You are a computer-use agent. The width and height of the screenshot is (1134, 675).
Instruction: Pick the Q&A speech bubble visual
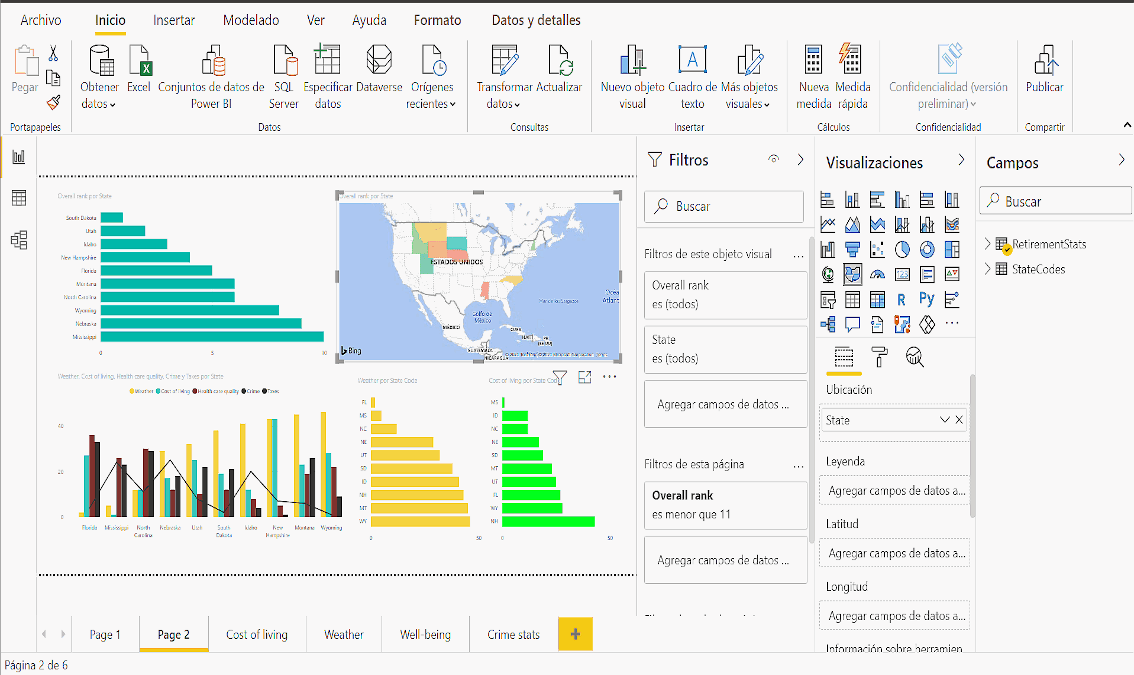(x=853, y=324)
